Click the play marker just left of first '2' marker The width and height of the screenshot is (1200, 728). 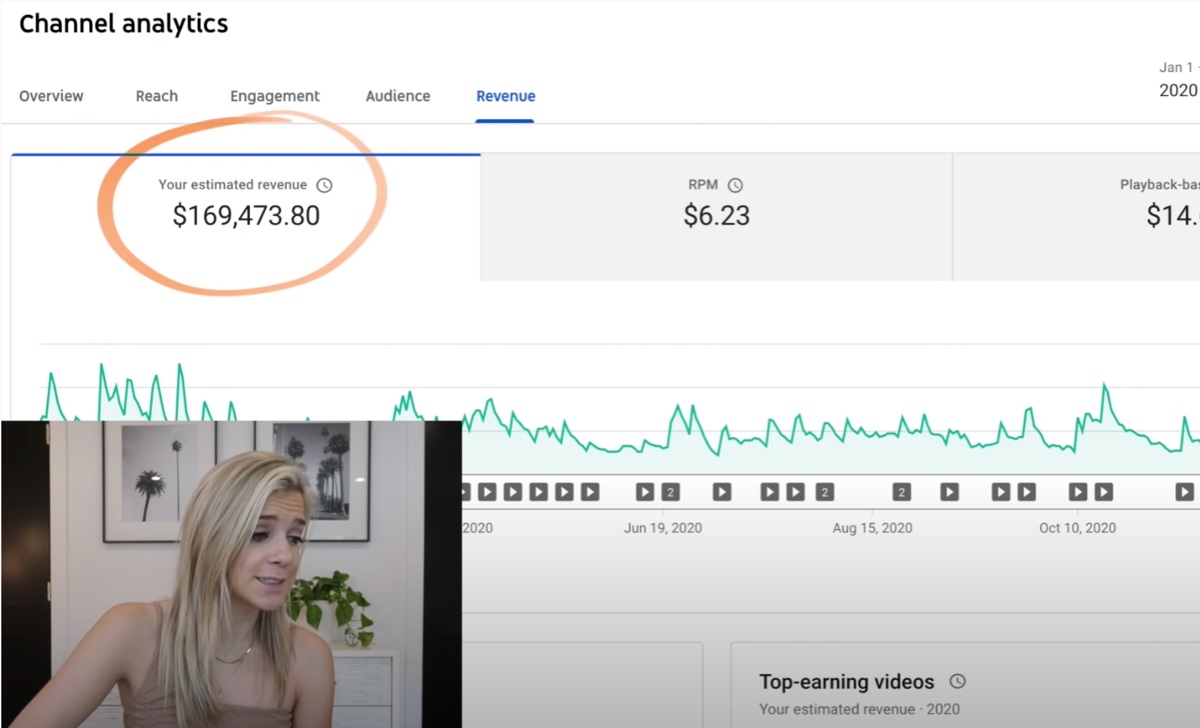pyautogui.click(x=645, y=492)
